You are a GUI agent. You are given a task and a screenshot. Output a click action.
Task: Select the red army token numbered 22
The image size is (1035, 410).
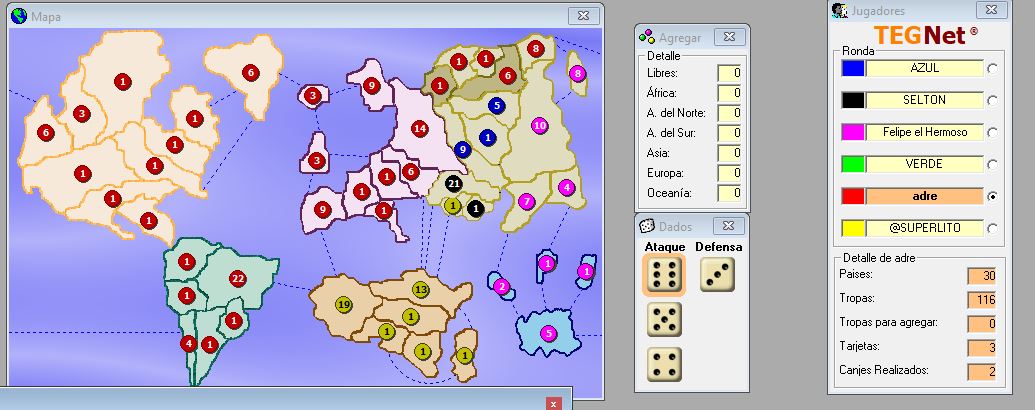237,278
